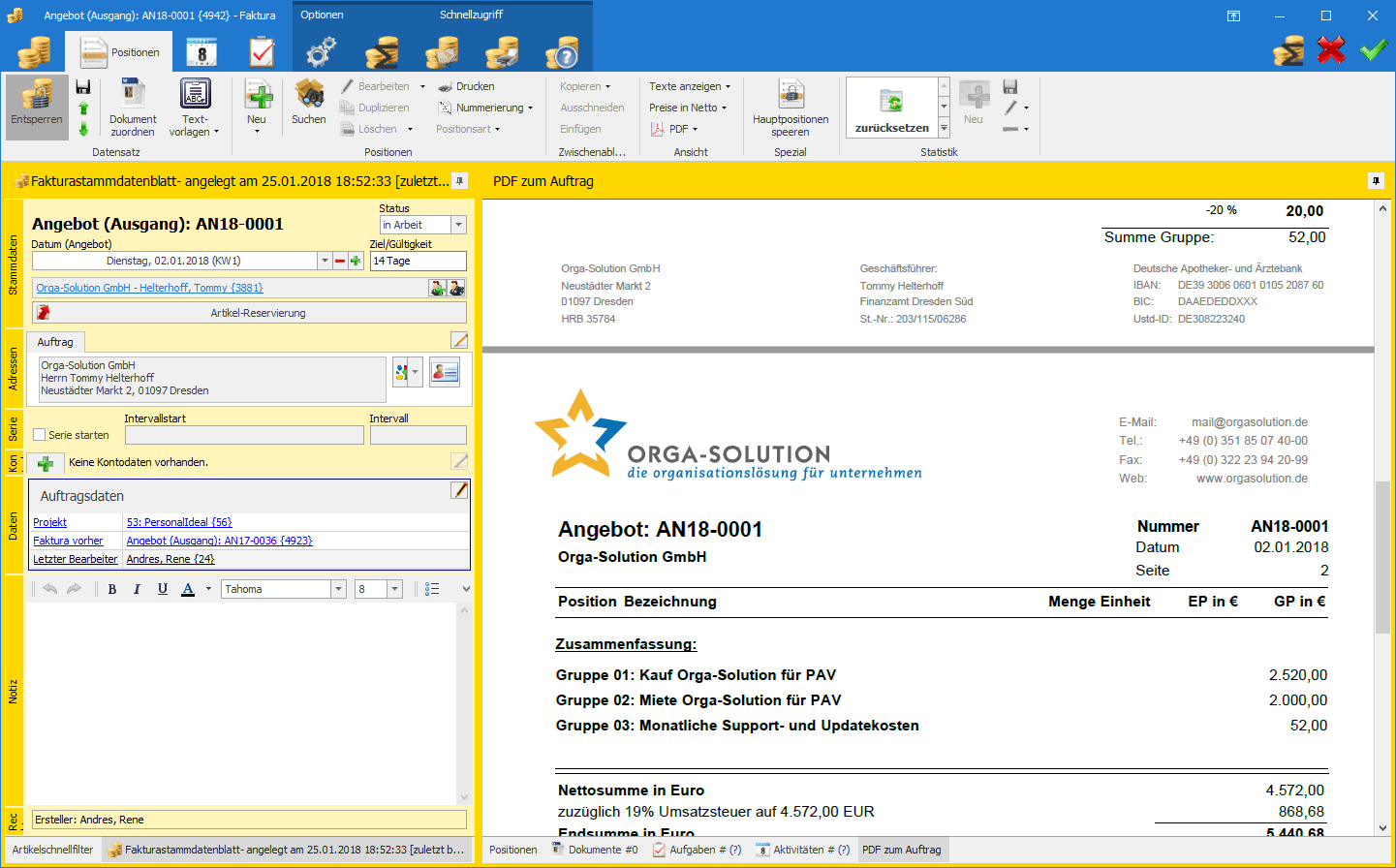Click the add contact person icon
Viewport: 1396px width, 868px height.
tap(438, 288)
